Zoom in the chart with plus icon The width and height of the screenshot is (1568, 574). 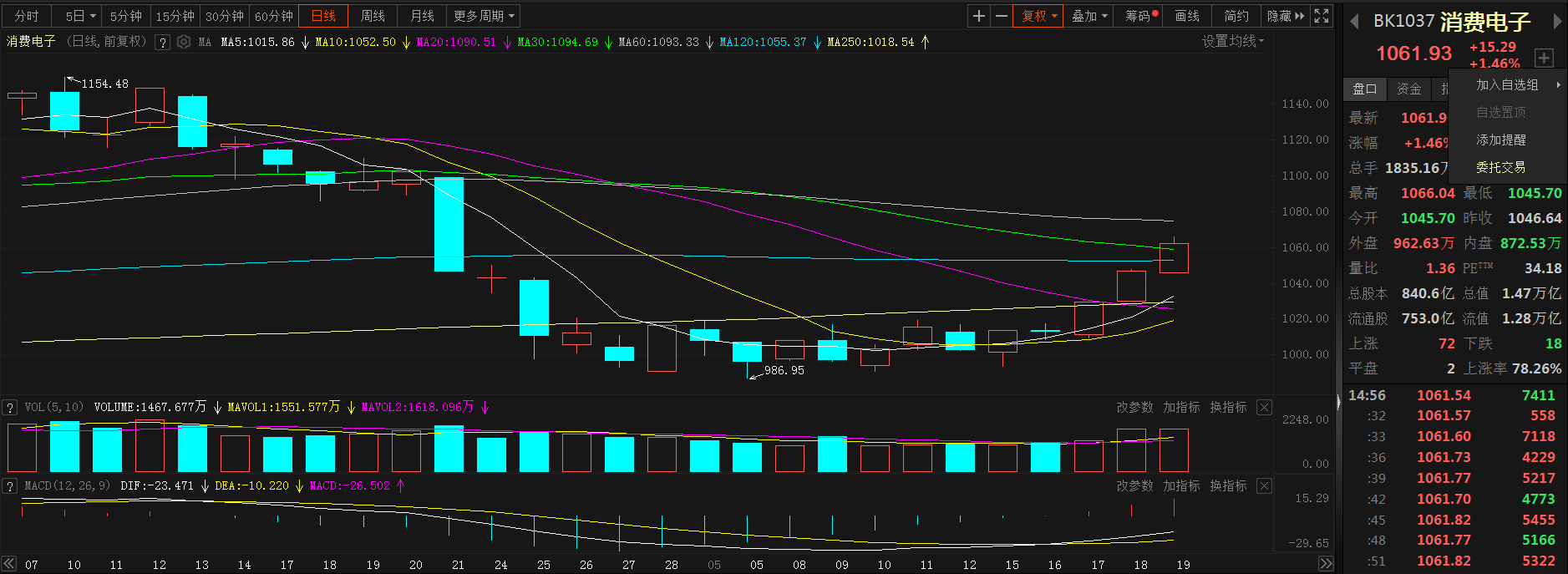(x=979, y=16)
